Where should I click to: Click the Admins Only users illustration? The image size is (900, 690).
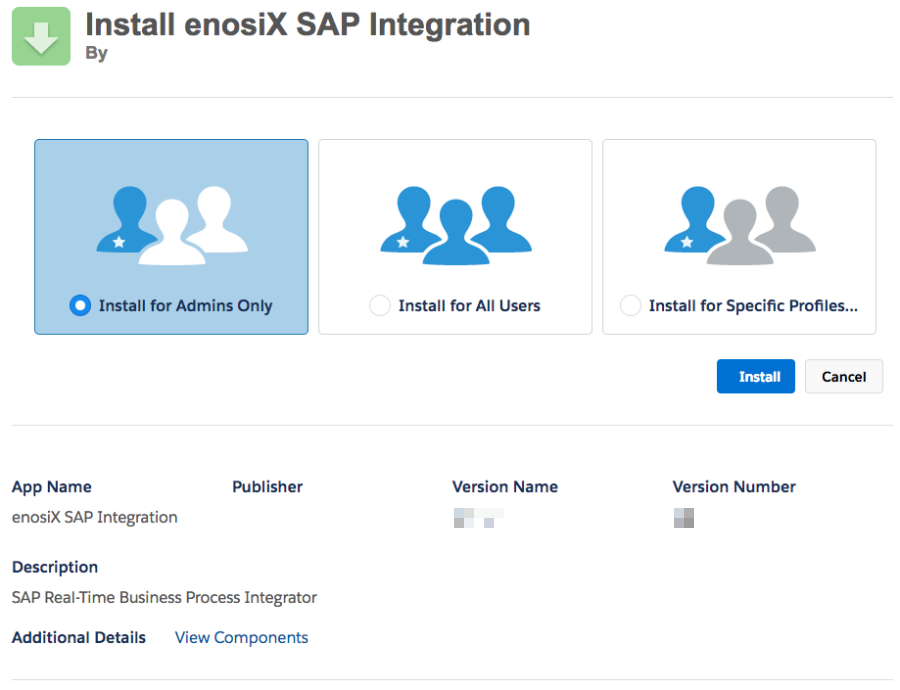(172, 225)
